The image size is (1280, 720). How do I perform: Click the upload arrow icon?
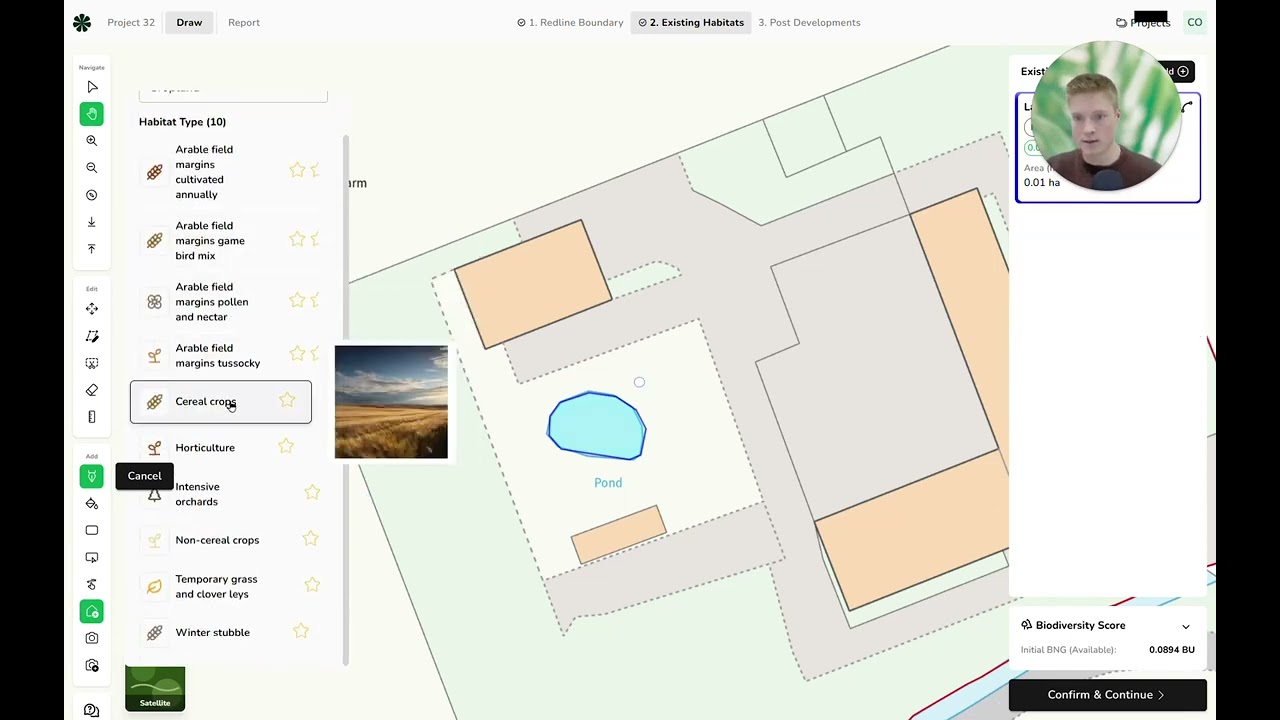[92, 249]
